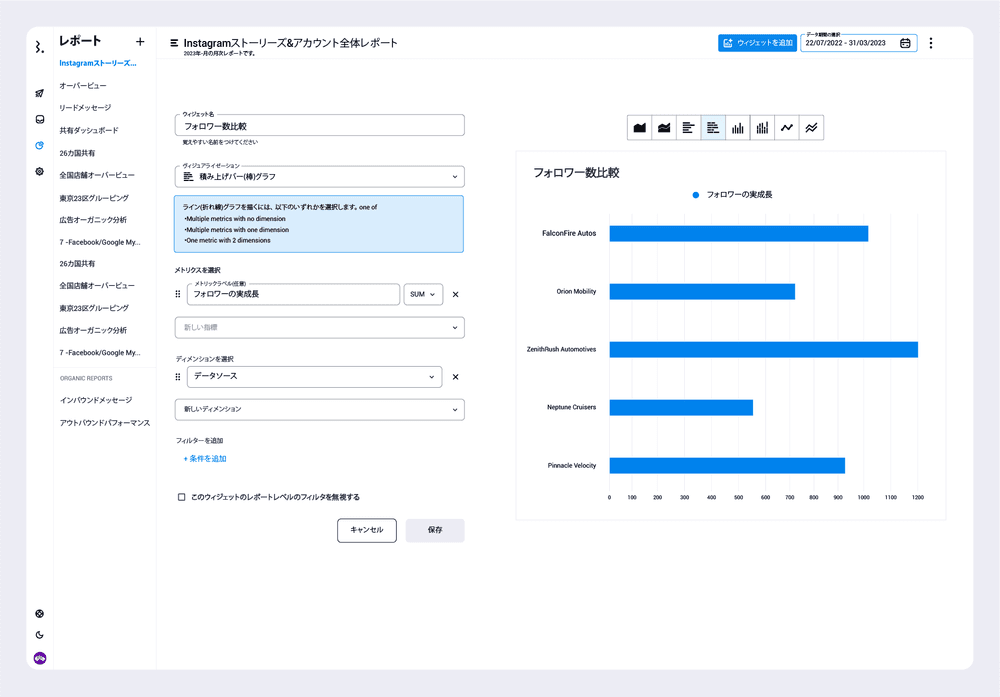Click the ウィジェット名 text field

point(319,126)
